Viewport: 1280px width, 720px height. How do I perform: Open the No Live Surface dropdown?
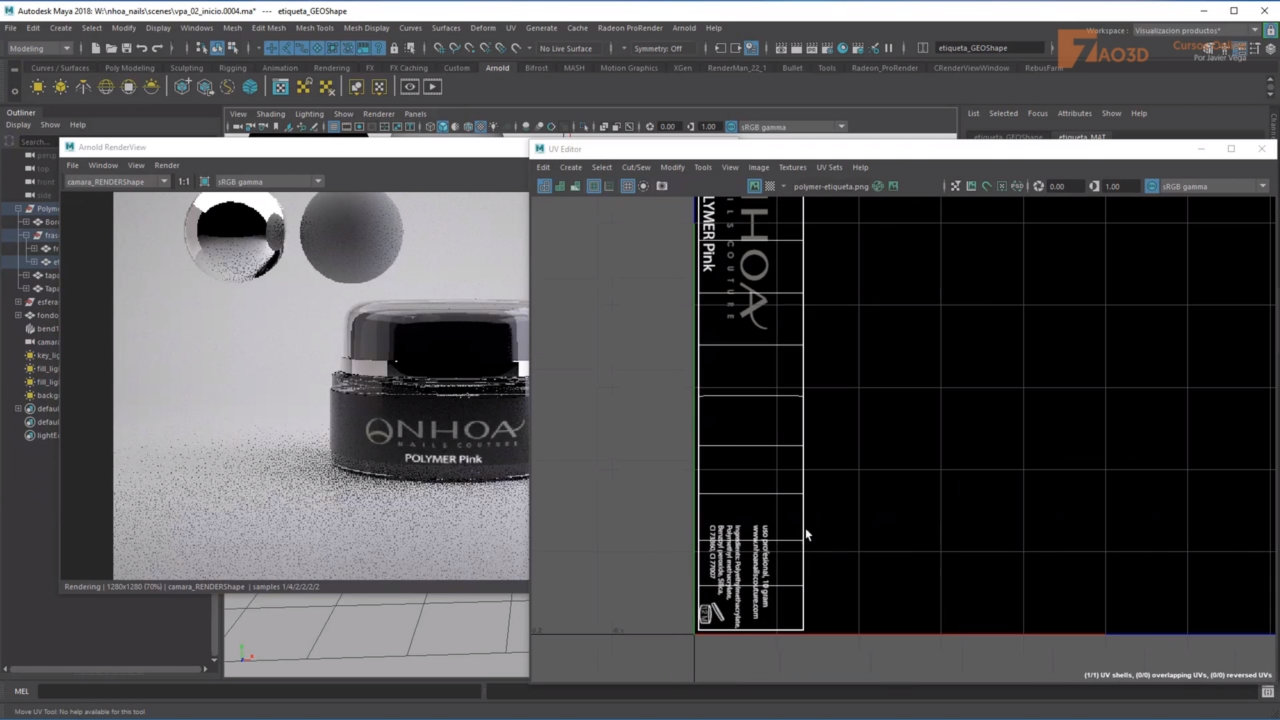point(570,48)
